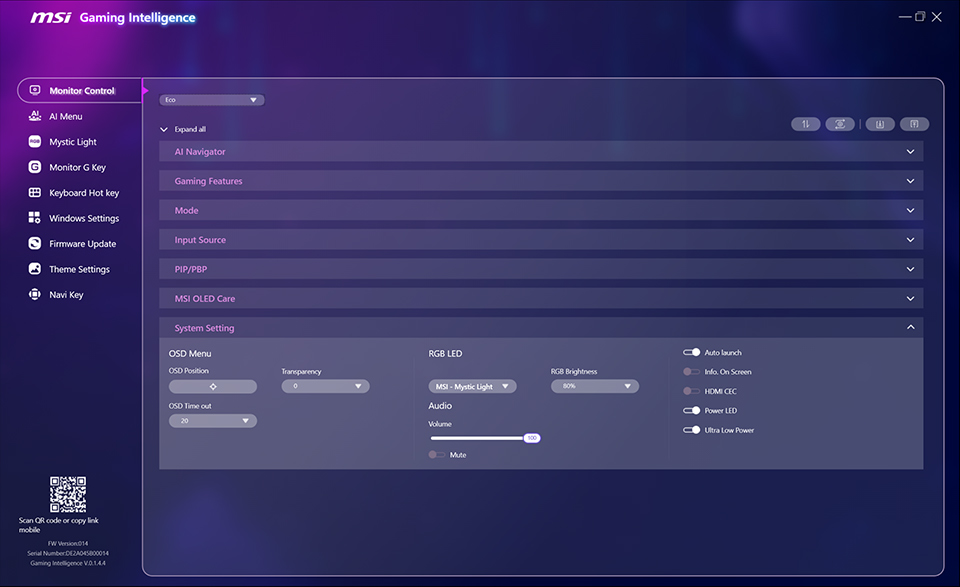
Task: Expand the Gaming Features section
Action: pos(540,180)
